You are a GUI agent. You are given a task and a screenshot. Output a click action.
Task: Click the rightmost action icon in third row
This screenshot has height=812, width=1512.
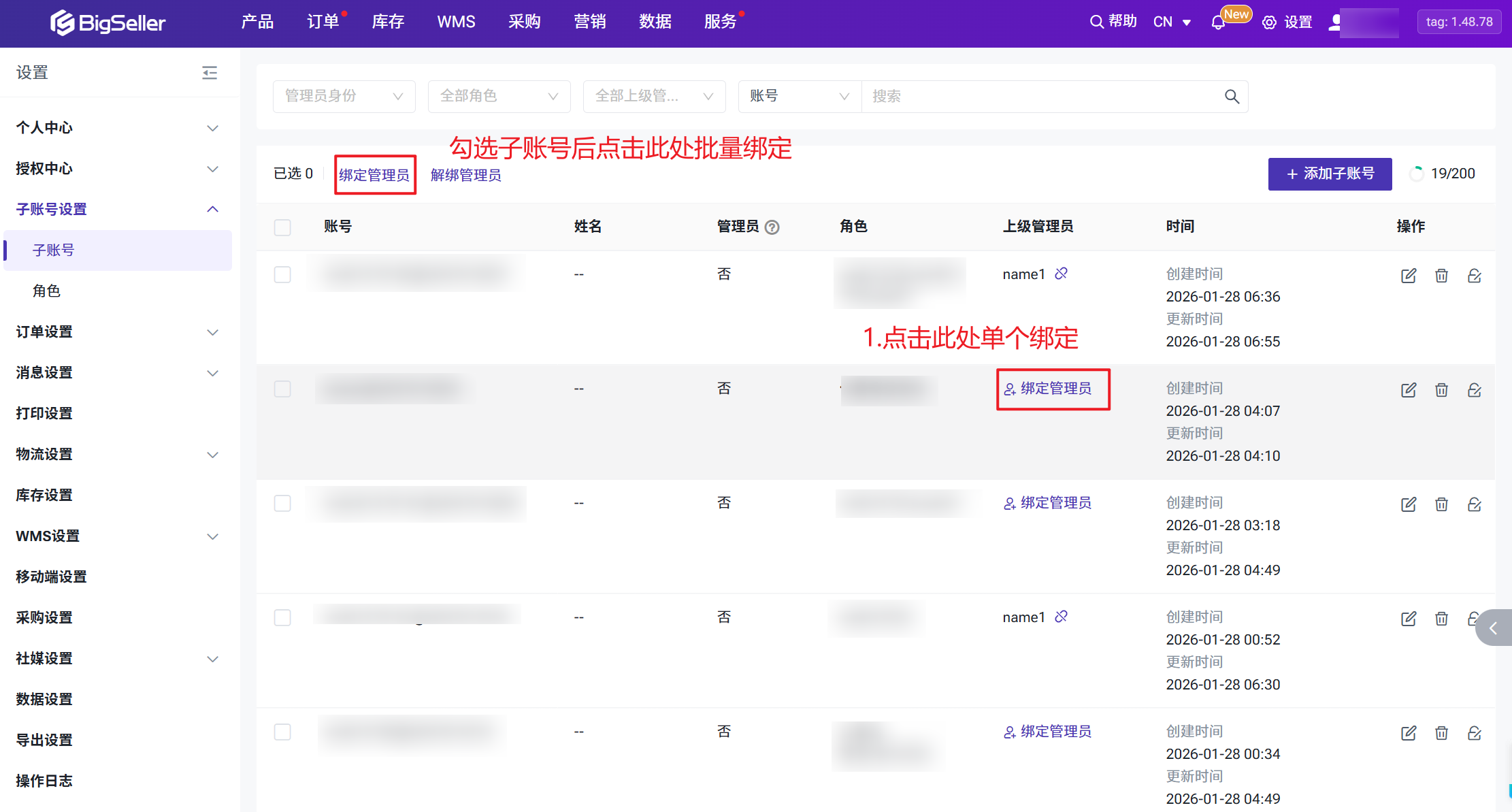(1475, 504)
